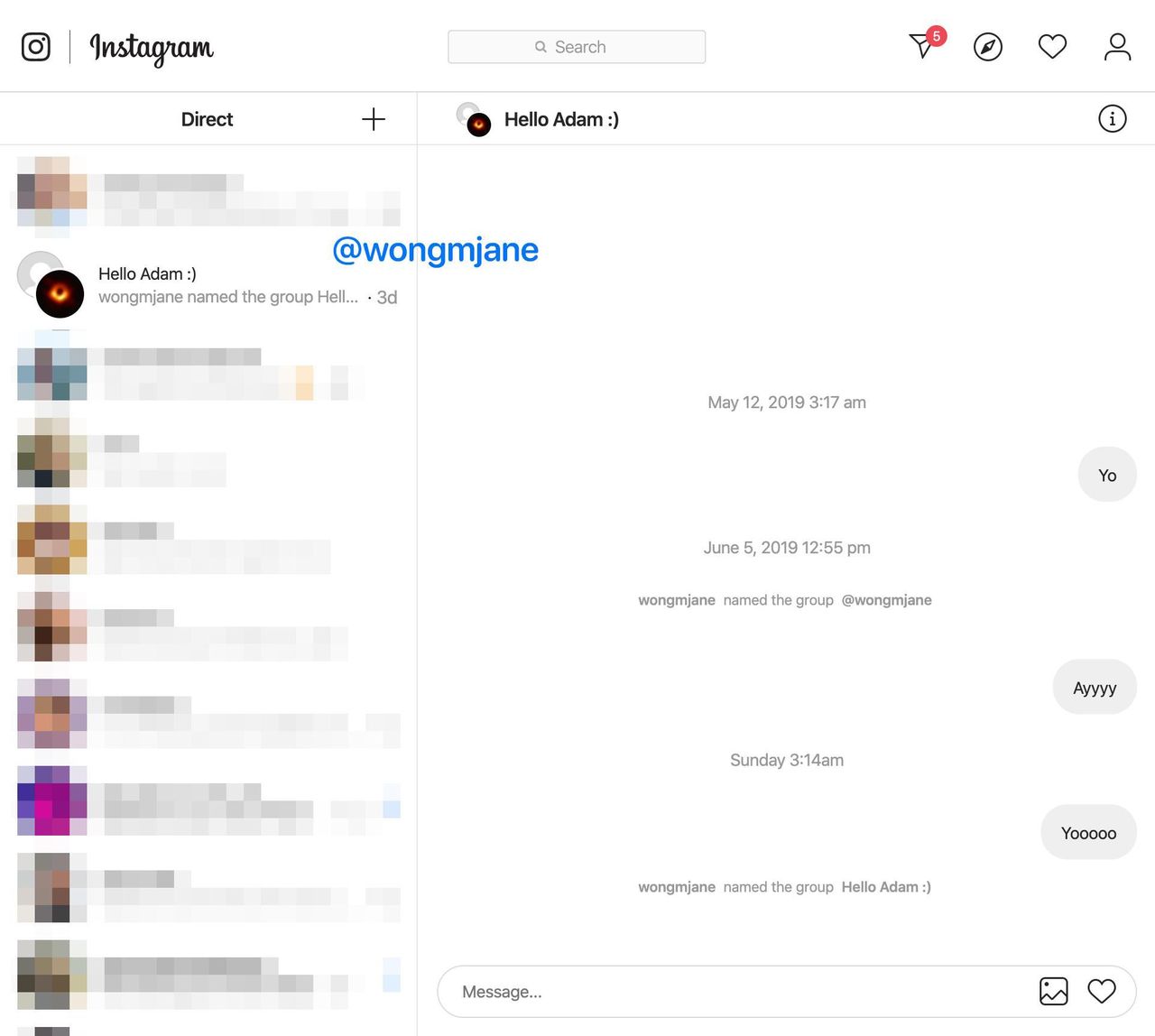This screenshot has width=1155, height=1036.
Task: Start a new message with the plus icon
Action: point(373,118)
